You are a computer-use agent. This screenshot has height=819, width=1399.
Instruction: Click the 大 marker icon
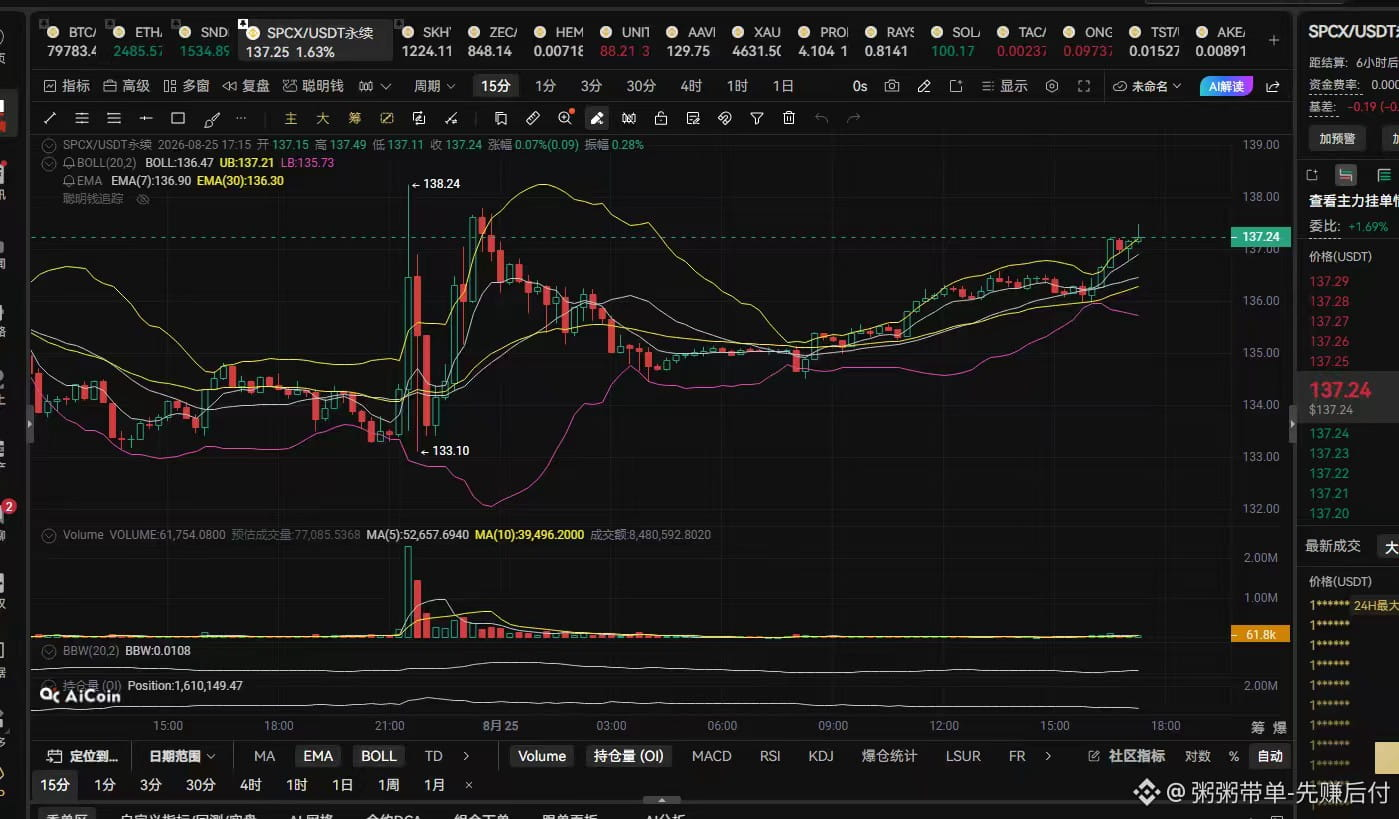(323, 118)
